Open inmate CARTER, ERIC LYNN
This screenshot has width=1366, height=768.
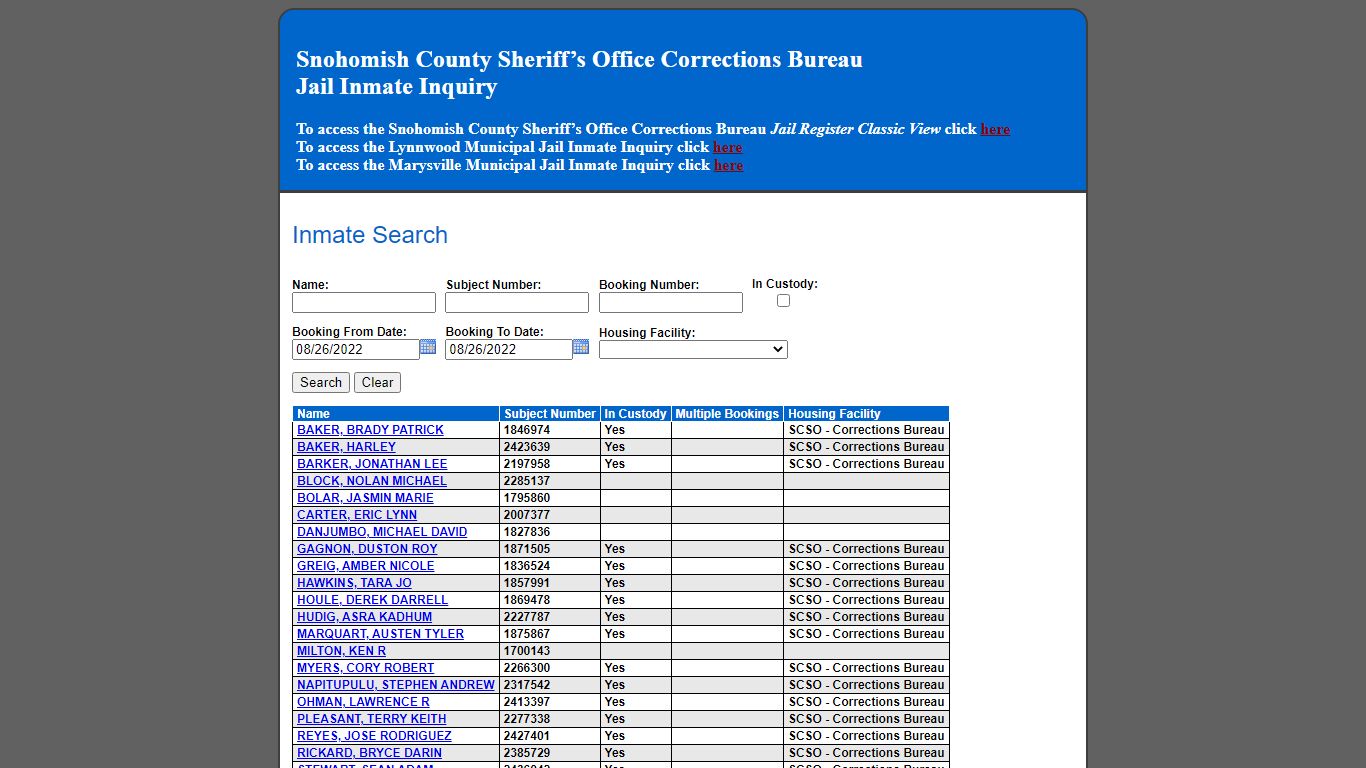[357, 515]
